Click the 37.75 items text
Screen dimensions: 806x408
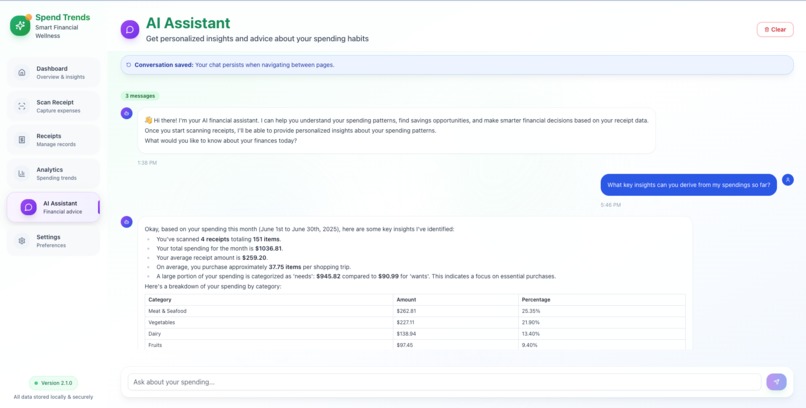[x=285, y=267]
